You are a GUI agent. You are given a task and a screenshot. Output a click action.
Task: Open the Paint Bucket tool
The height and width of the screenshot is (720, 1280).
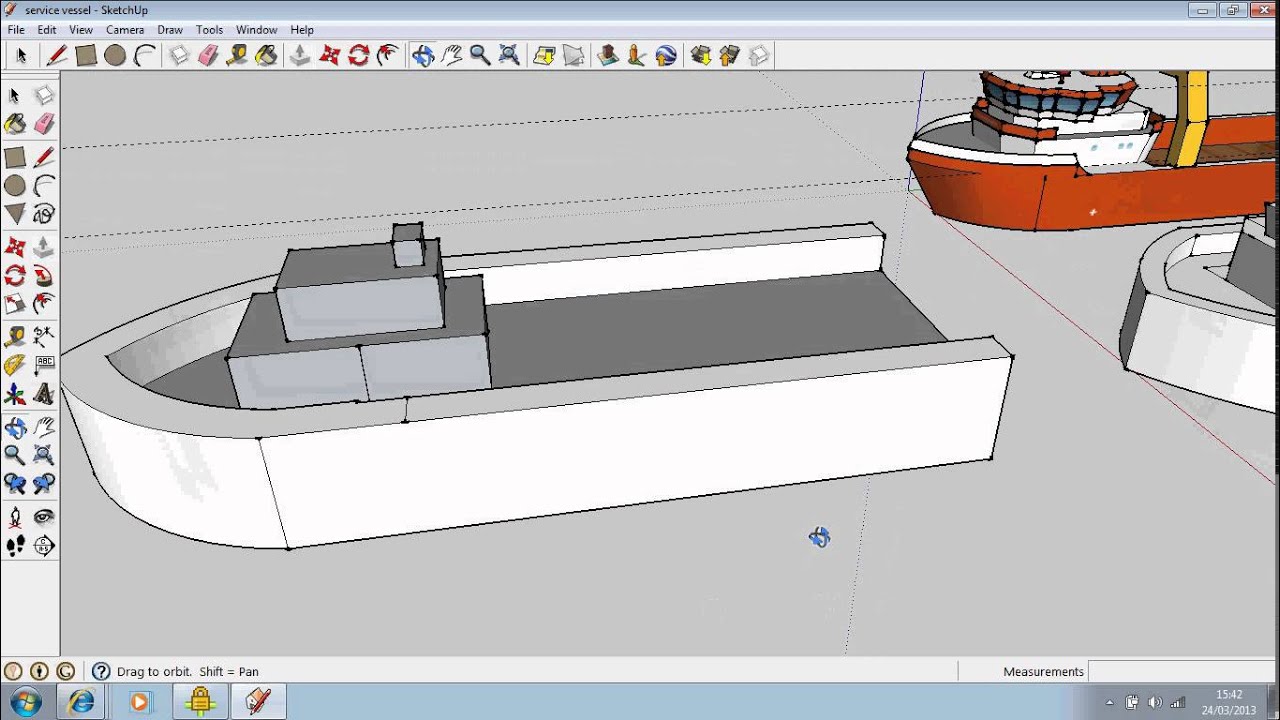[267, 56]
